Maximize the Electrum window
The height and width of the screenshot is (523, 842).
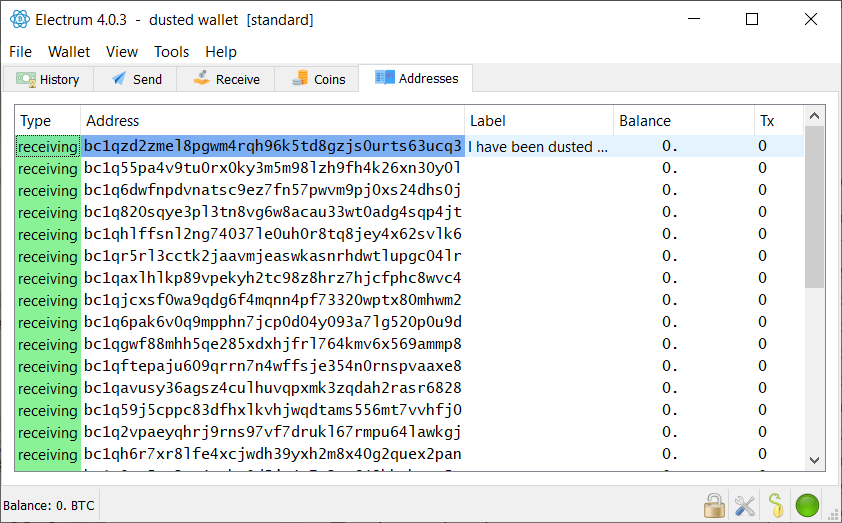[x=752, y=19]
